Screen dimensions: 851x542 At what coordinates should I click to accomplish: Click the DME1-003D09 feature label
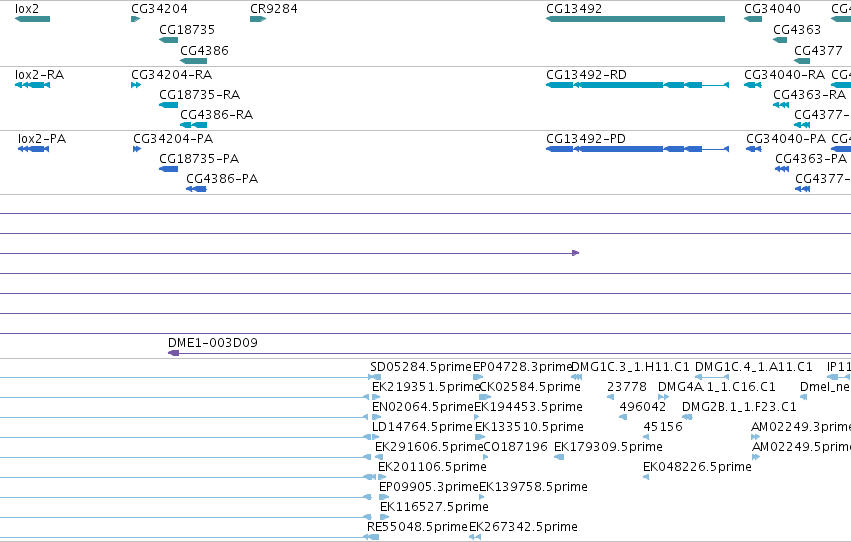click(x=213, y=342)
